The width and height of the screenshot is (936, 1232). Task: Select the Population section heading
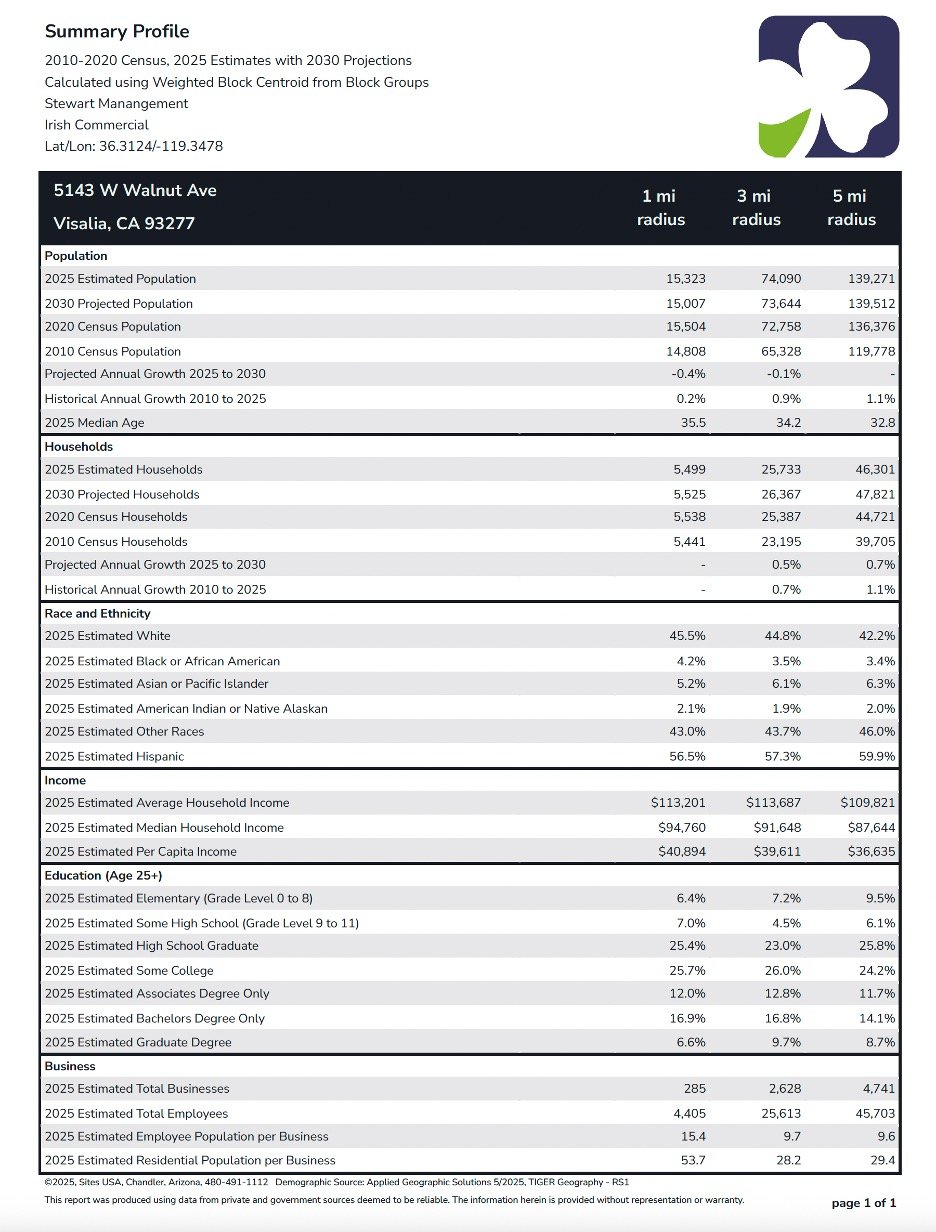click(76, 256)
